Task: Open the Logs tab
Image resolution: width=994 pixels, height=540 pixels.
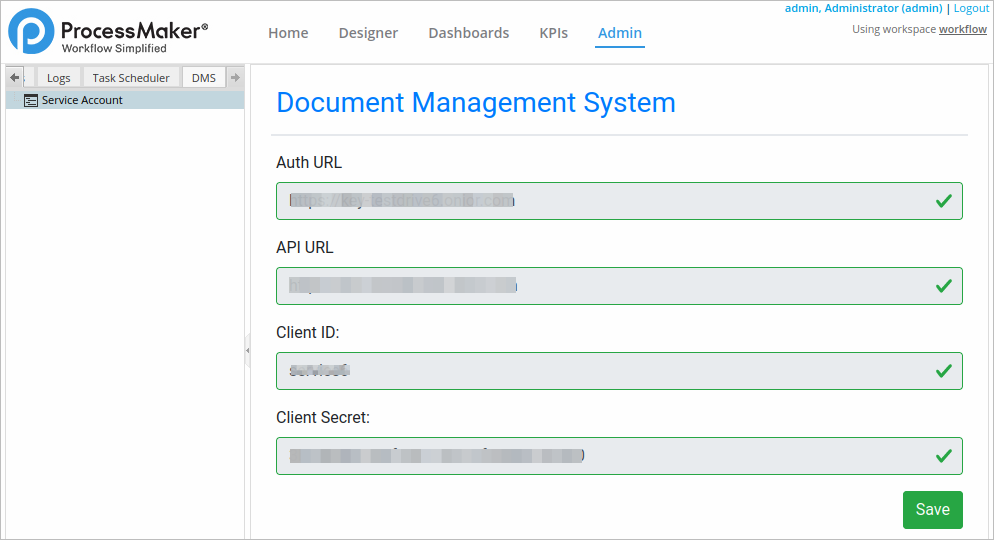Action: (59, 78)
